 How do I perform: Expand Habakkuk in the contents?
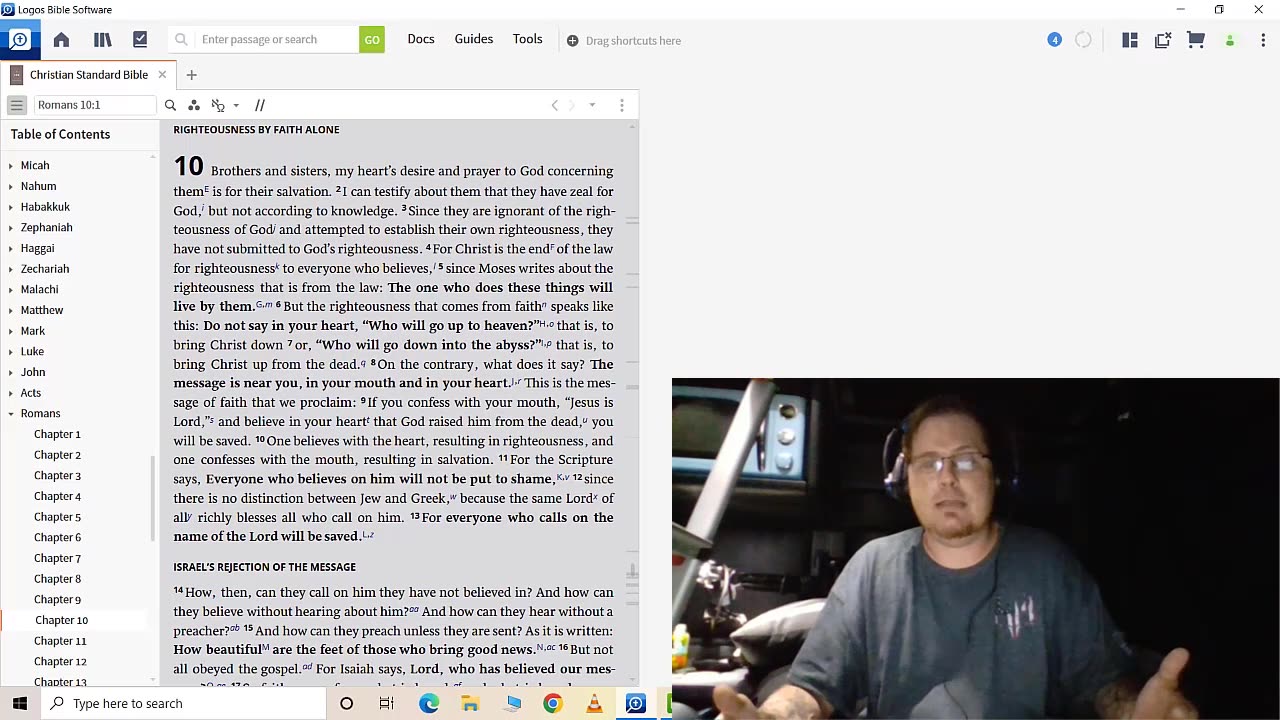coord(11,207)
